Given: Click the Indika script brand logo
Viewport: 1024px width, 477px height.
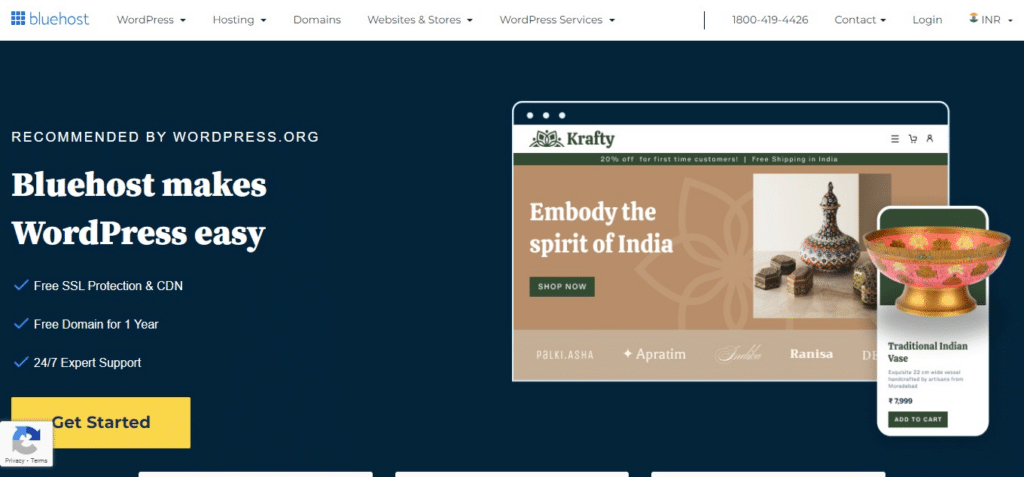Looking at the screenshot, I should pos(739,354).
